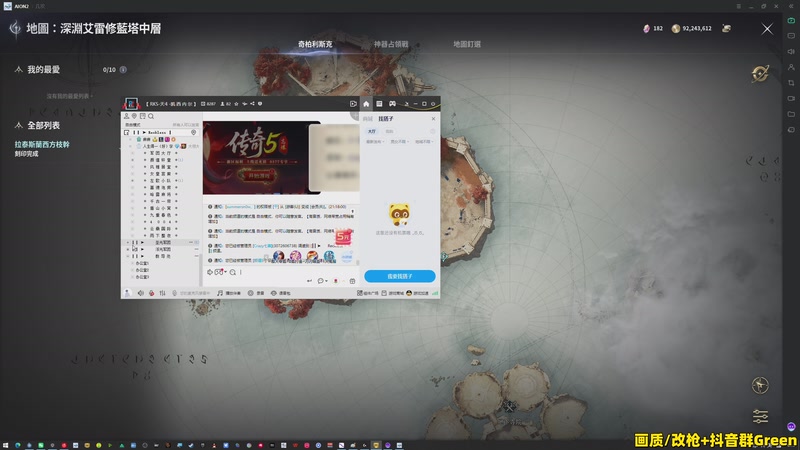Open the emulator sidebar folder icon
This screenshot has height=450, width=800.
click(791, 114)
